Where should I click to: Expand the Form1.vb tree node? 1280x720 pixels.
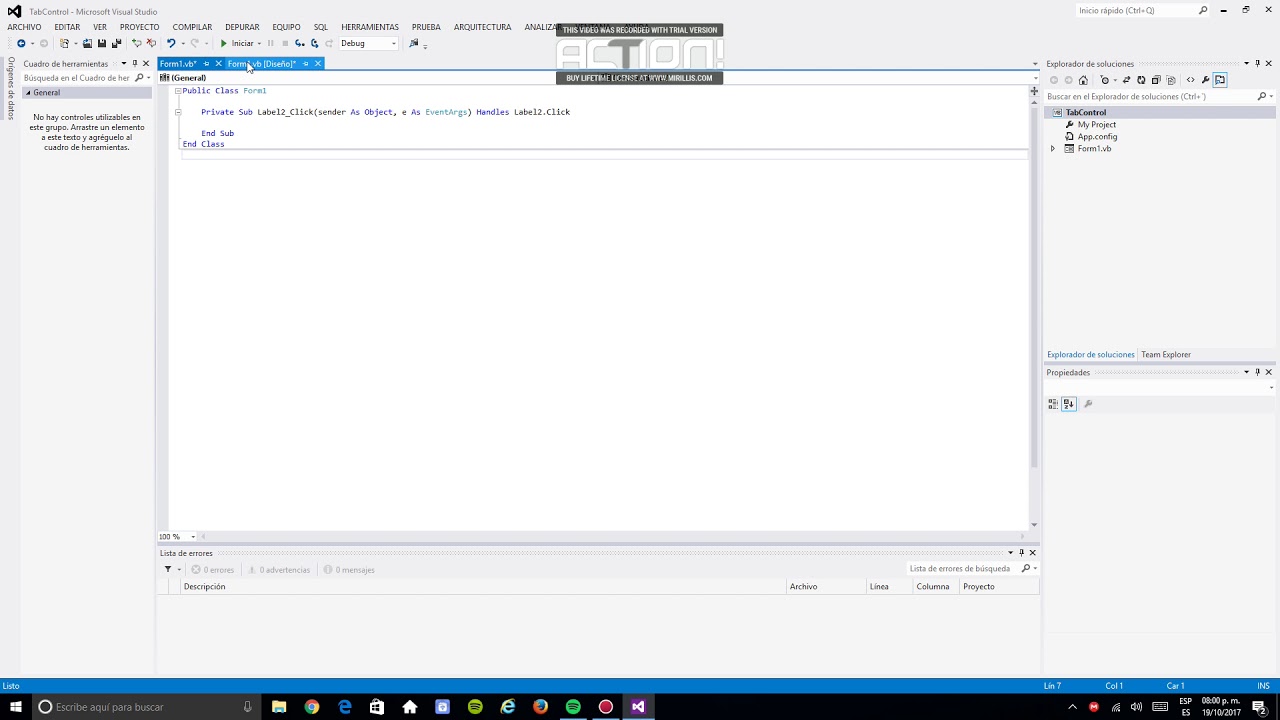1052,149
